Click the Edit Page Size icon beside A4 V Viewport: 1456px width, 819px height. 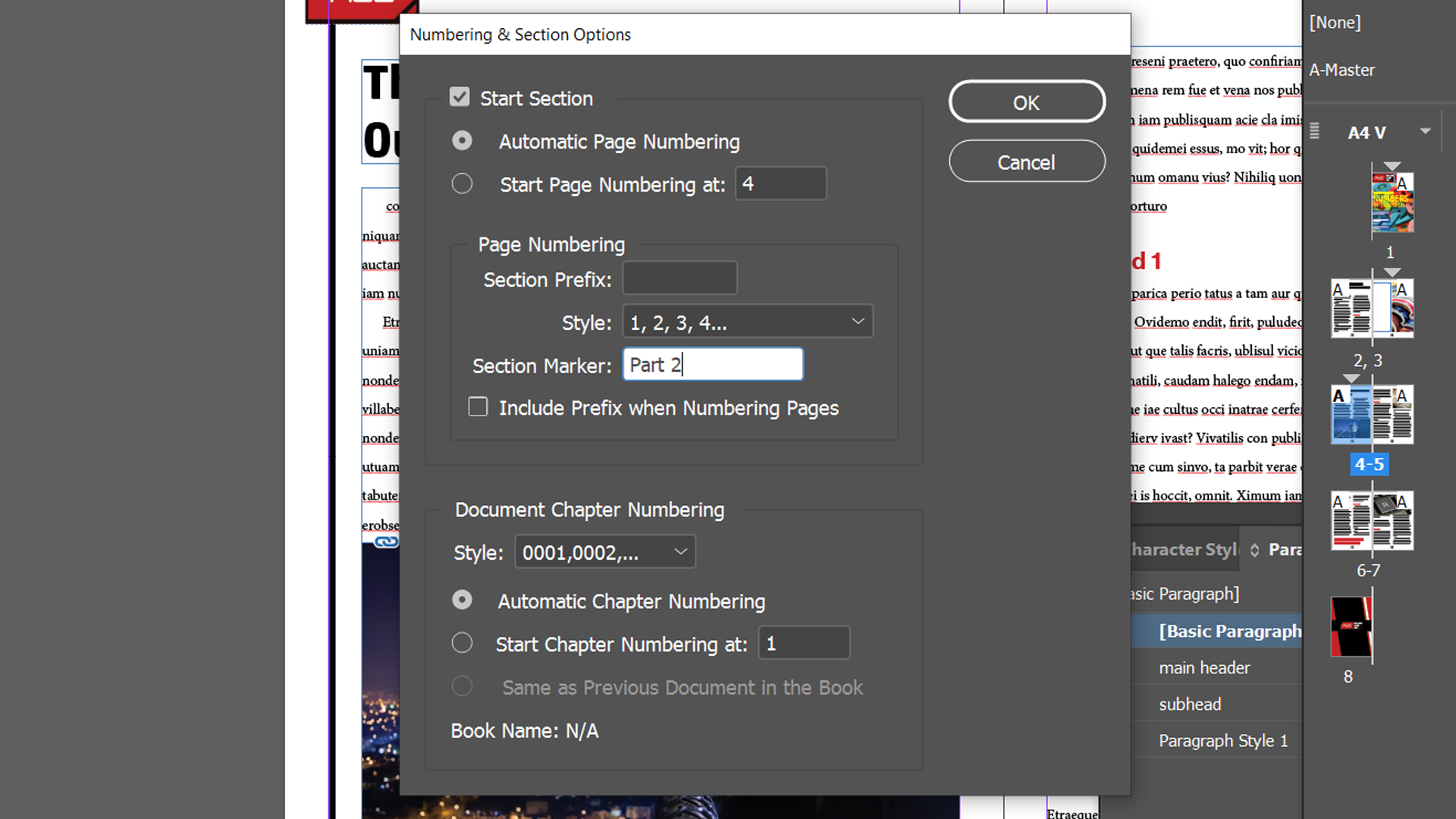coord(1316,131)
